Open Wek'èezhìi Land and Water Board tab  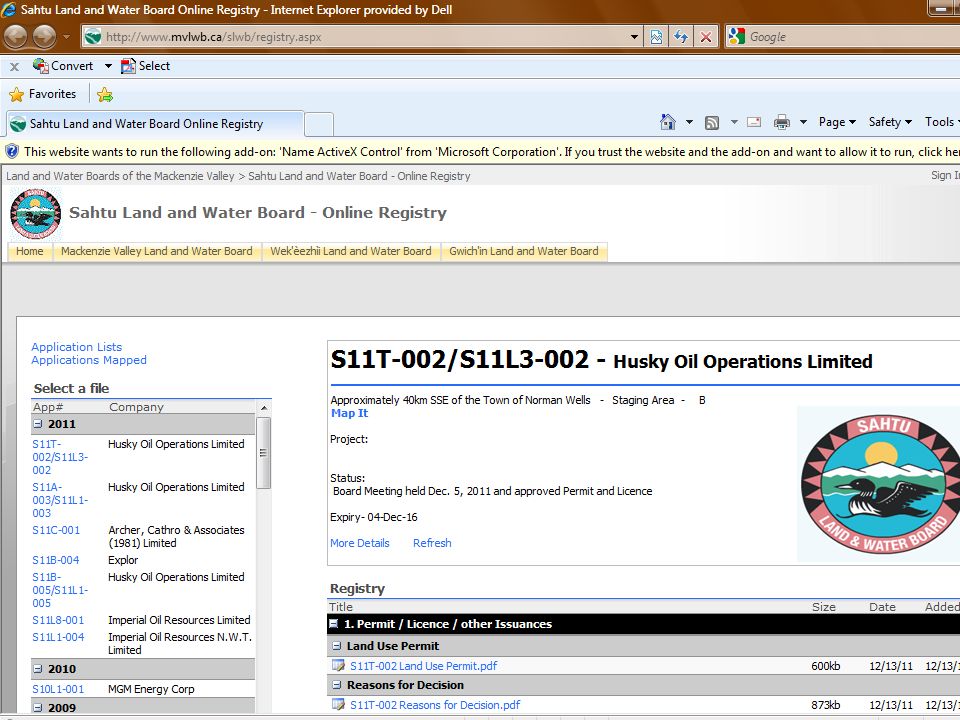click(x=351, y=251)
